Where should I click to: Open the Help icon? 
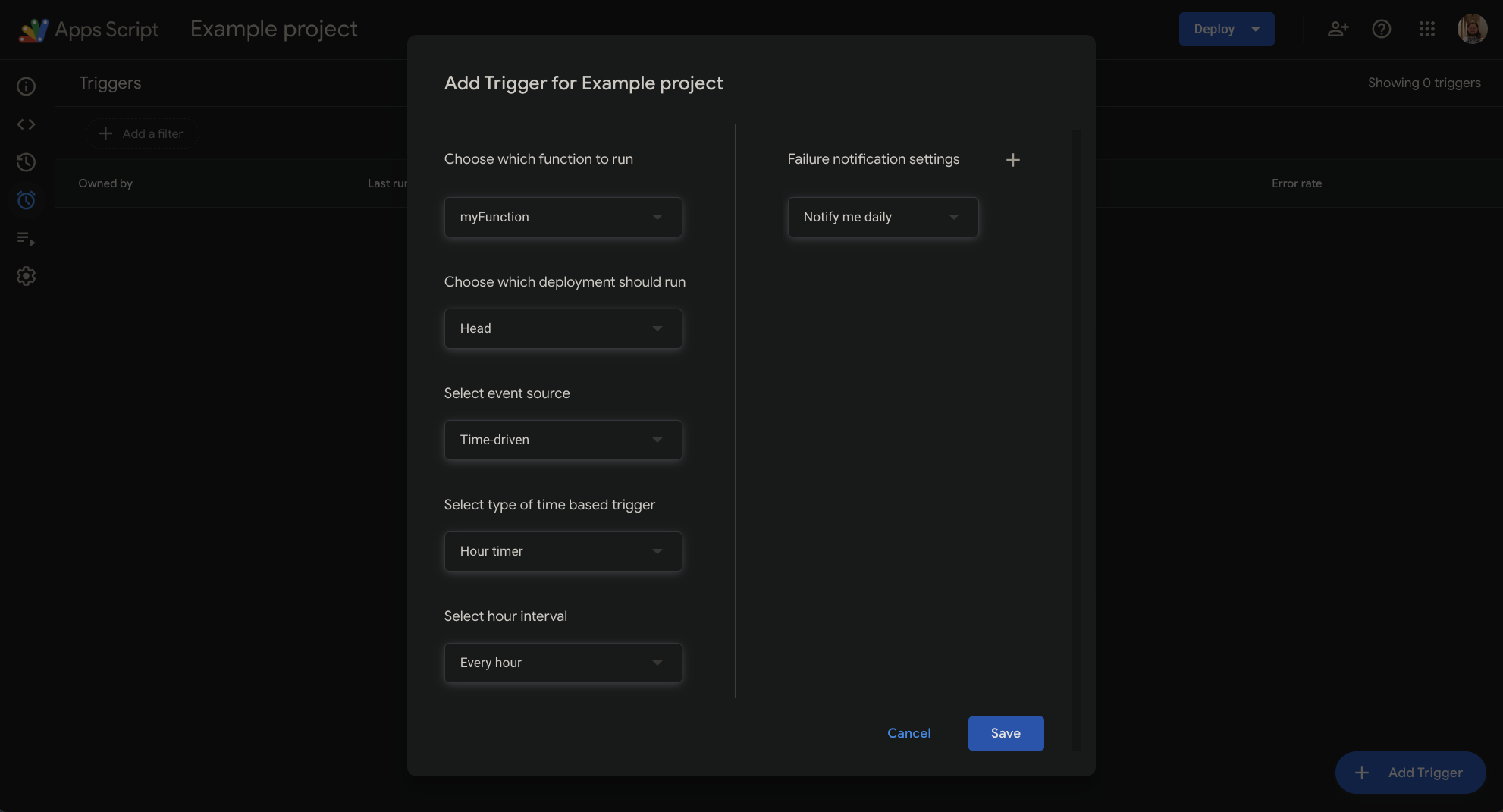point(1382,29)
